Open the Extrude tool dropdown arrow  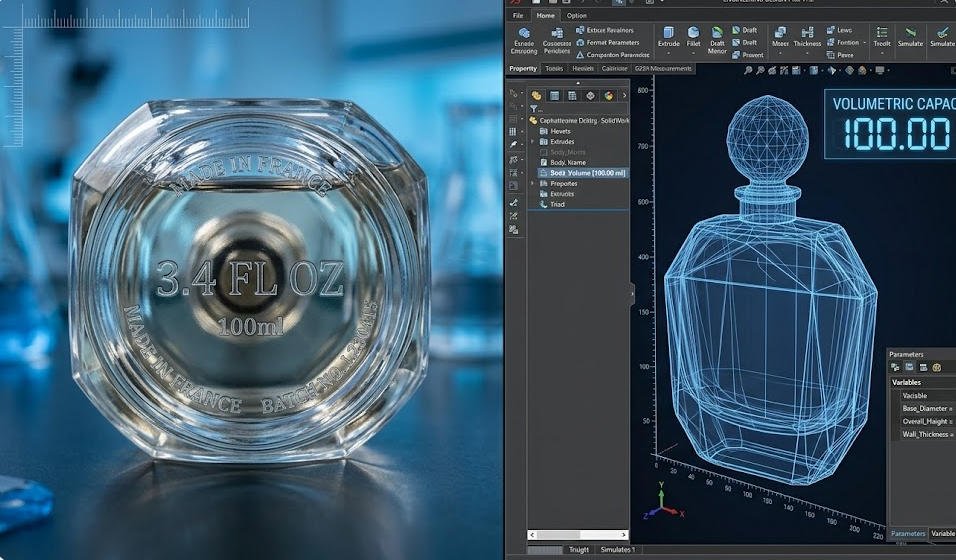[x=668, y=53]
